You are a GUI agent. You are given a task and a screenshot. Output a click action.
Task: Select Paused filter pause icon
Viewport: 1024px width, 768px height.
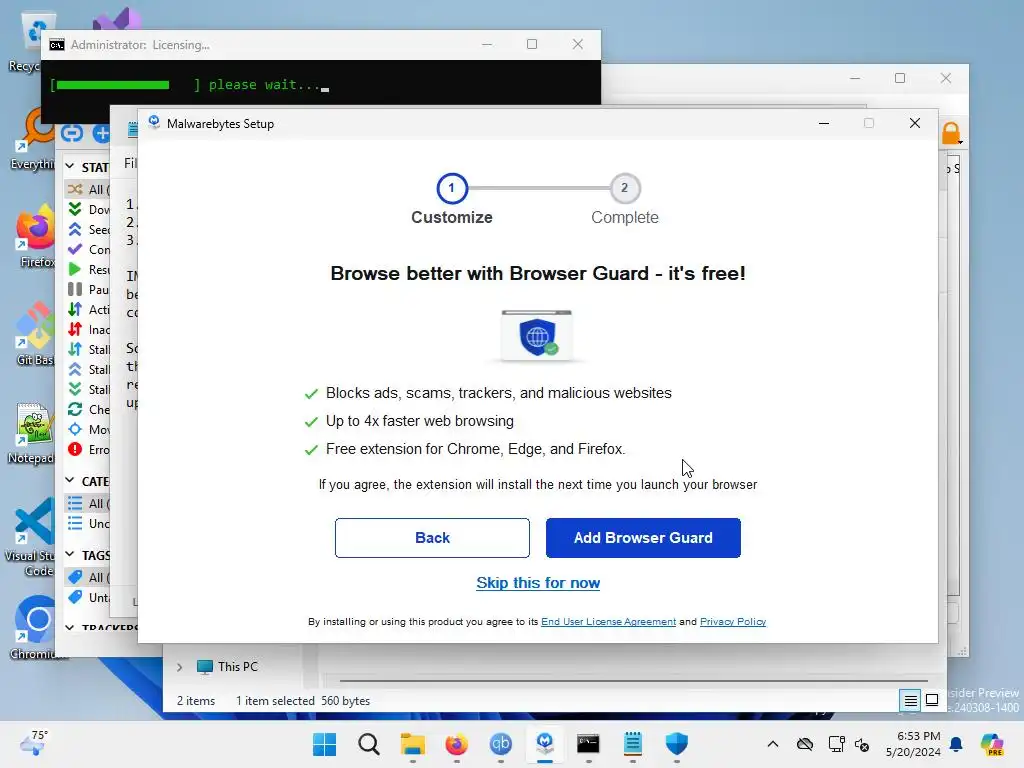(75, 289)
